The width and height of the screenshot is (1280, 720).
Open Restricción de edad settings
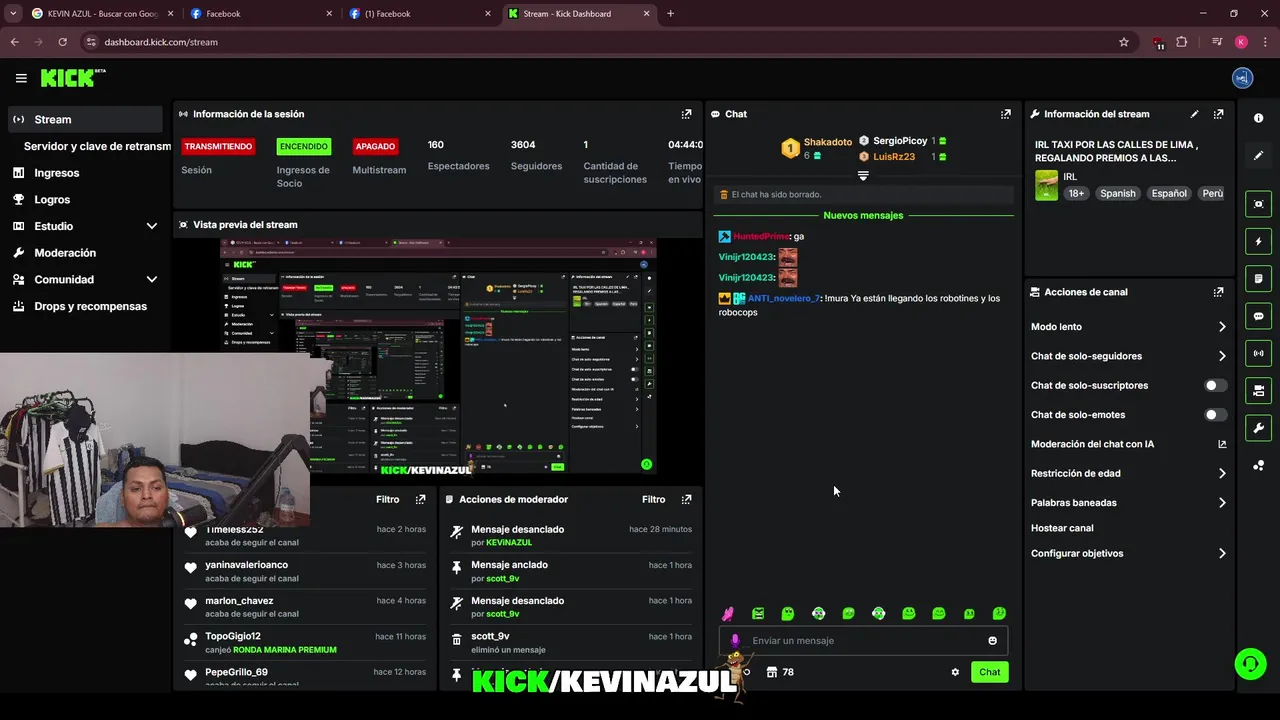[x=1128, y=473]
